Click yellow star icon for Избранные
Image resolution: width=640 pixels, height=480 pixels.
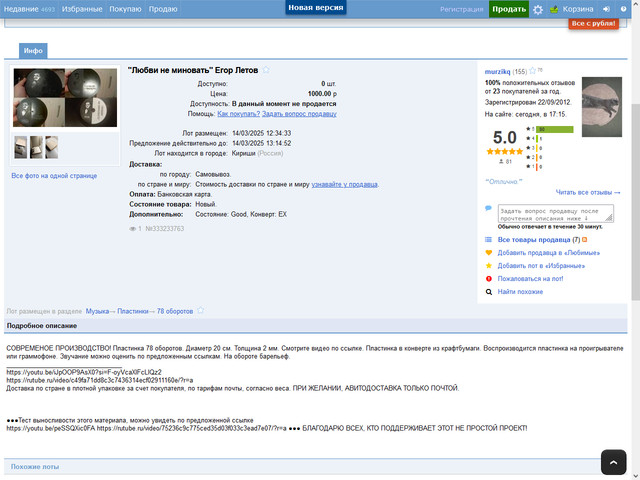(x=489, y=266)
